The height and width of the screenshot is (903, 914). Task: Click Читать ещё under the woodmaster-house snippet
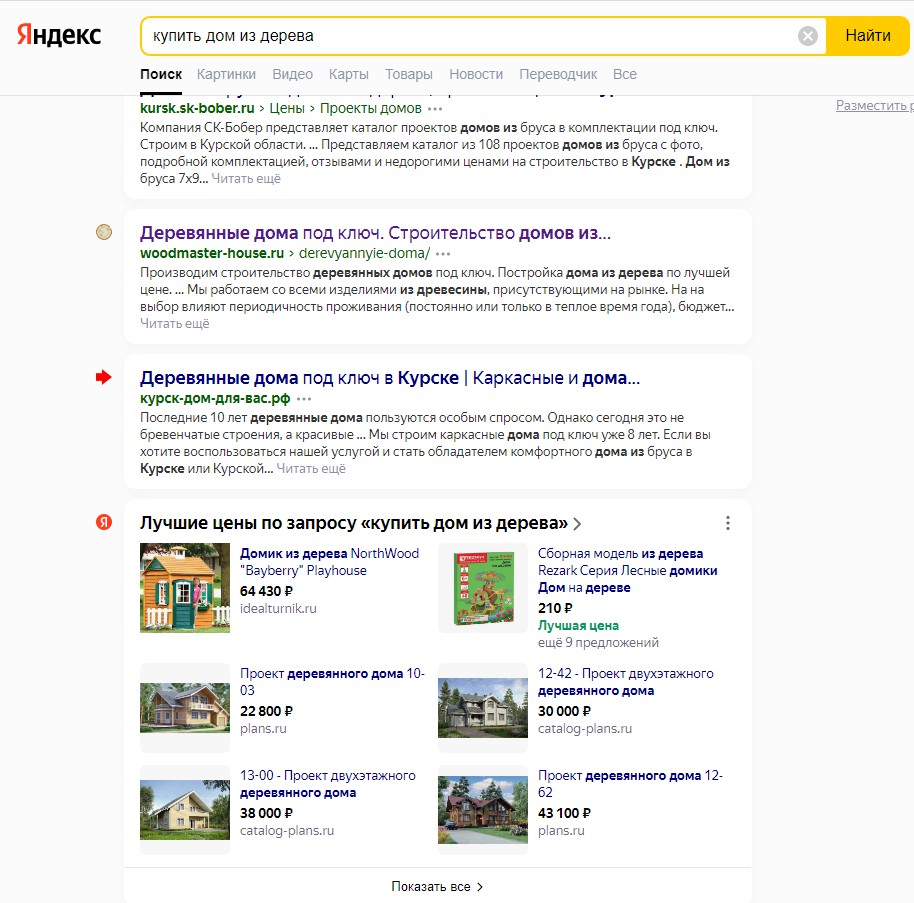(174, 324)
